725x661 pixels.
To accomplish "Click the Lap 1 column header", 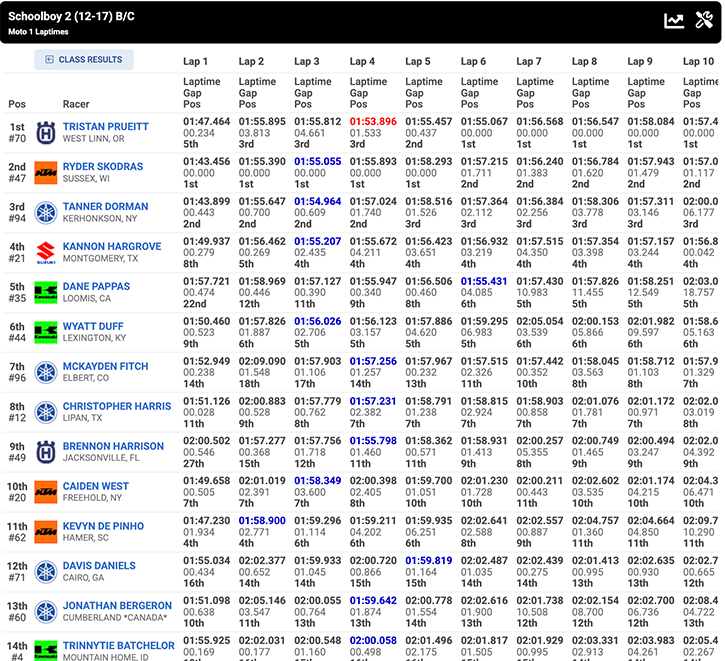I will coord(195,61).
